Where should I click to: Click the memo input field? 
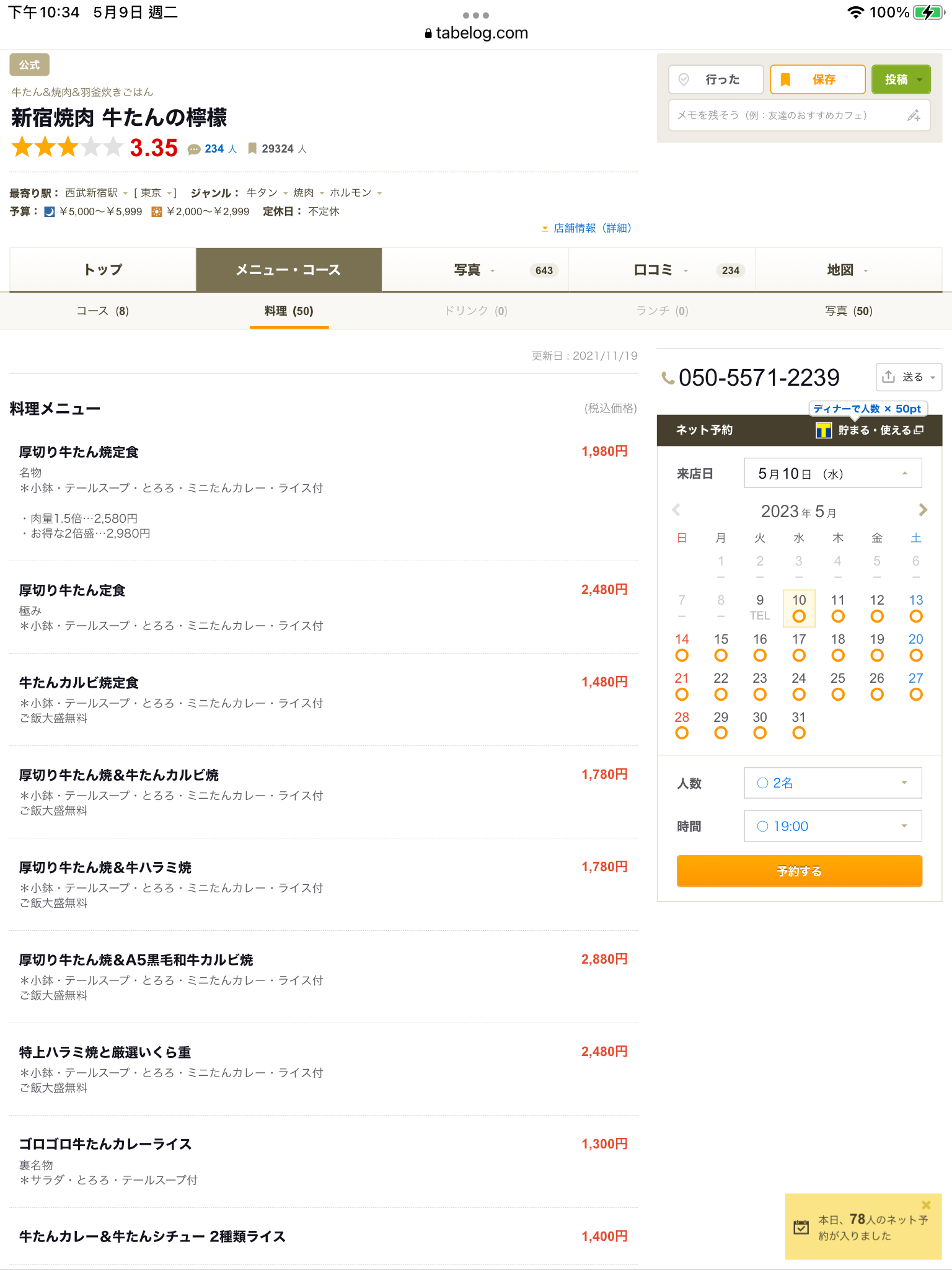[x=799, y=115]
